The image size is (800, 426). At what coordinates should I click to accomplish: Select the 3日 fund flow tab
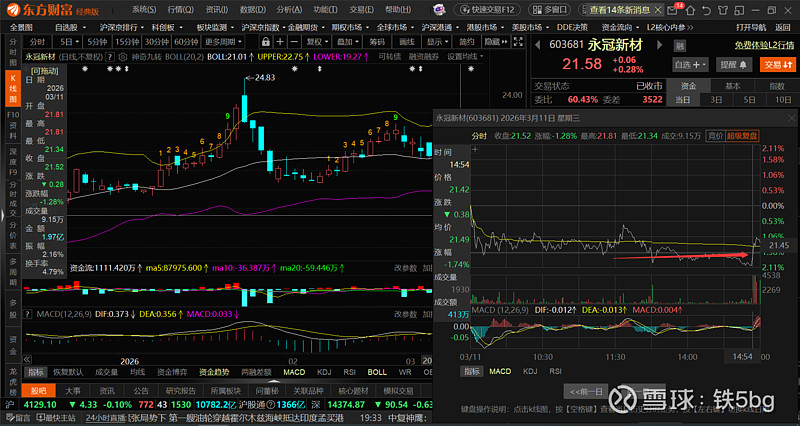tap(716, 99)
